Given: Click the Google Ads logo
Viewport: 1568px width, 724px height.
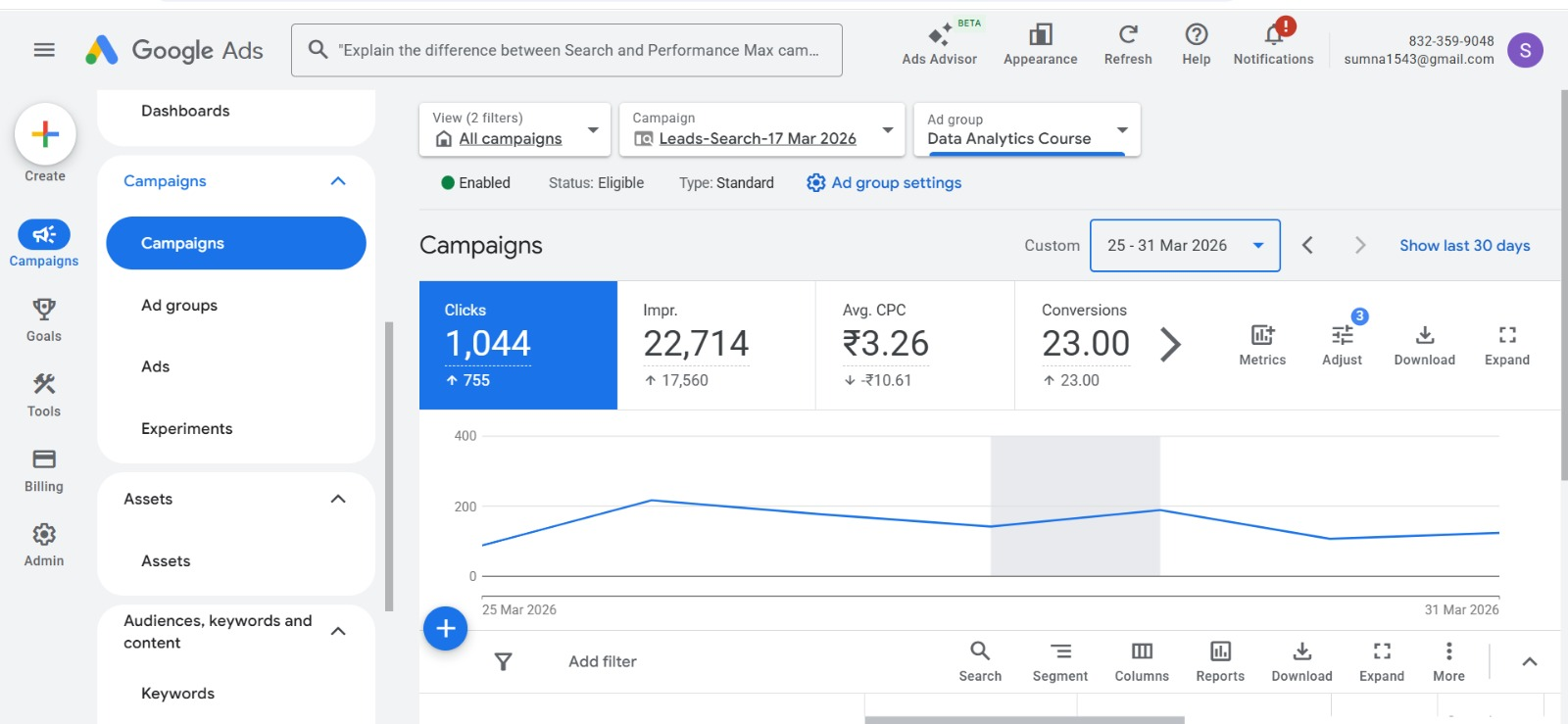Looking at the screenshot, I should pos(174,50).
